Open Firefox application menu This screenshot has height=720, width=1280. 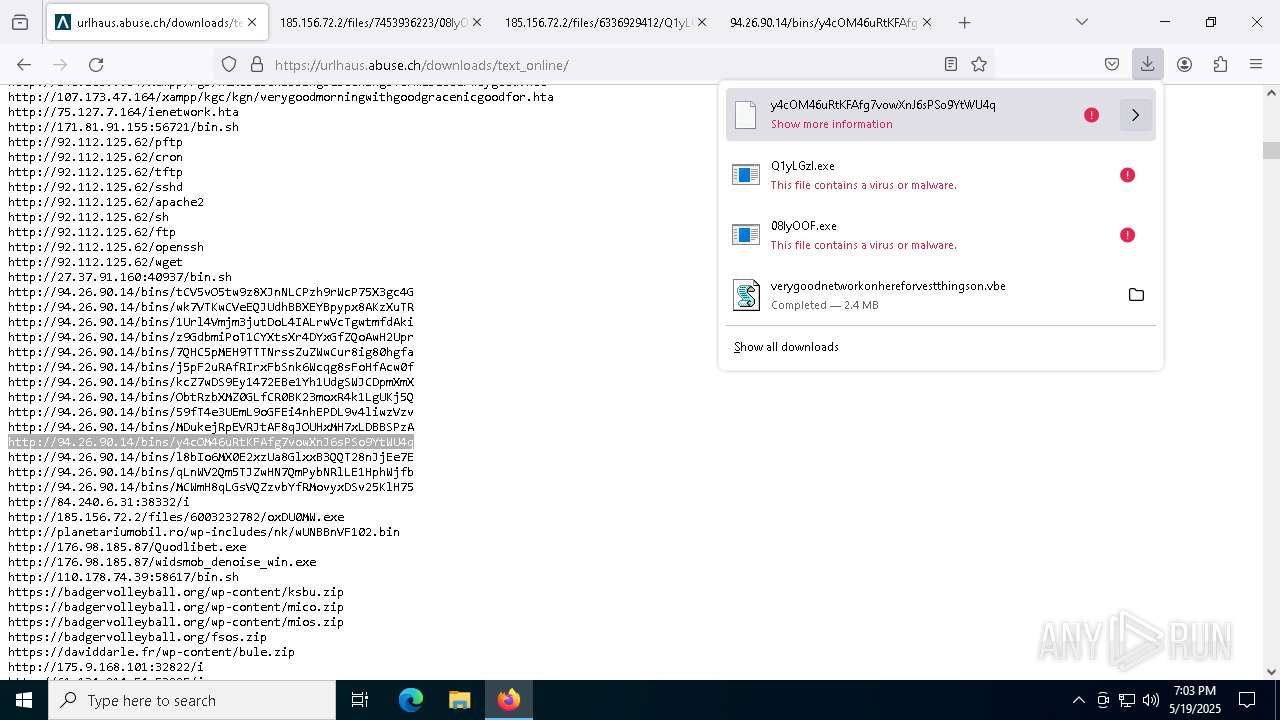(1256, 65)
